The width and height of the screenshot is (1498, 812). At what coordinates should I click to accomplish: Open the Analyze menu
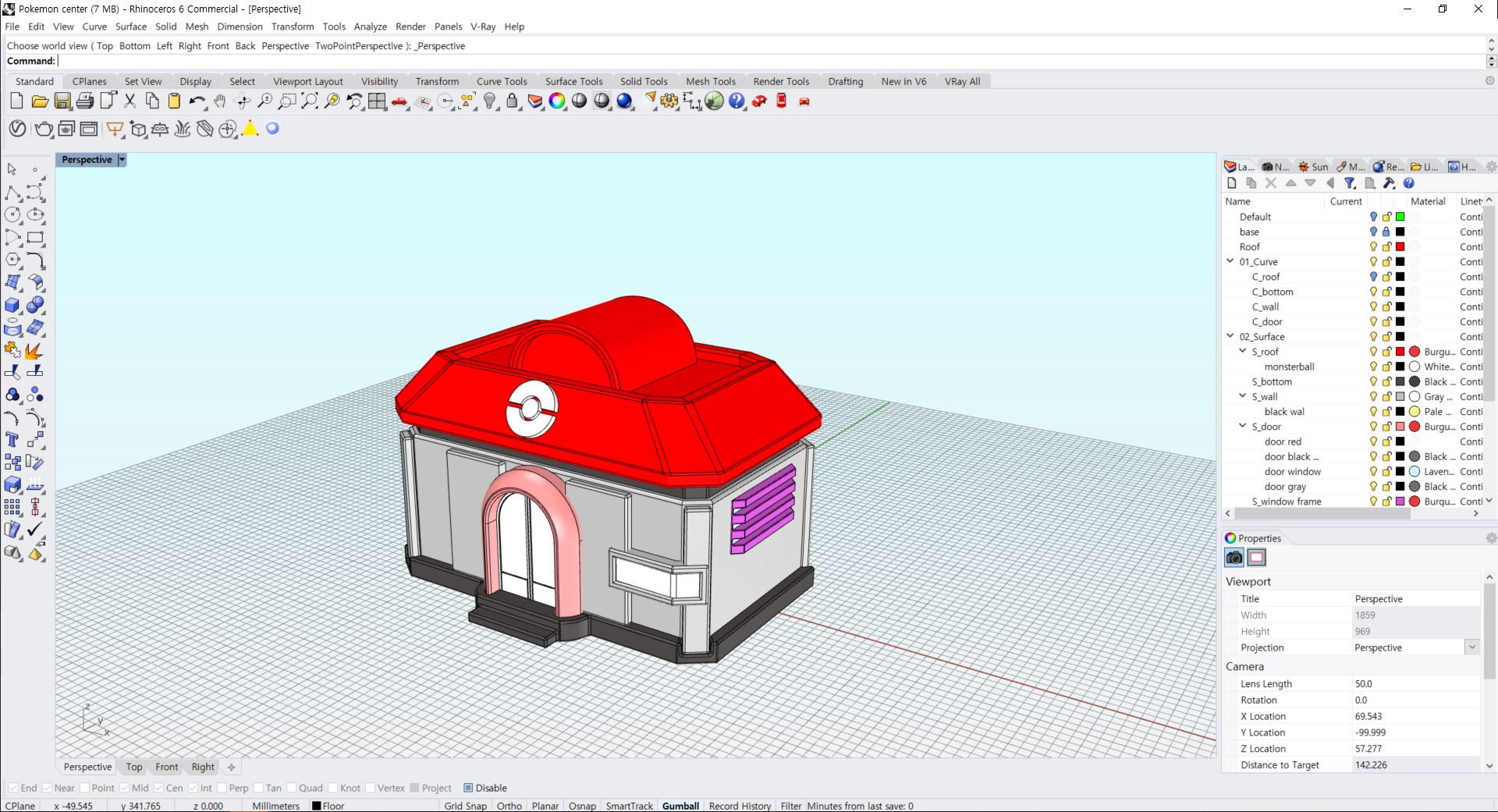pyautogui.click(x=371, y=27)
